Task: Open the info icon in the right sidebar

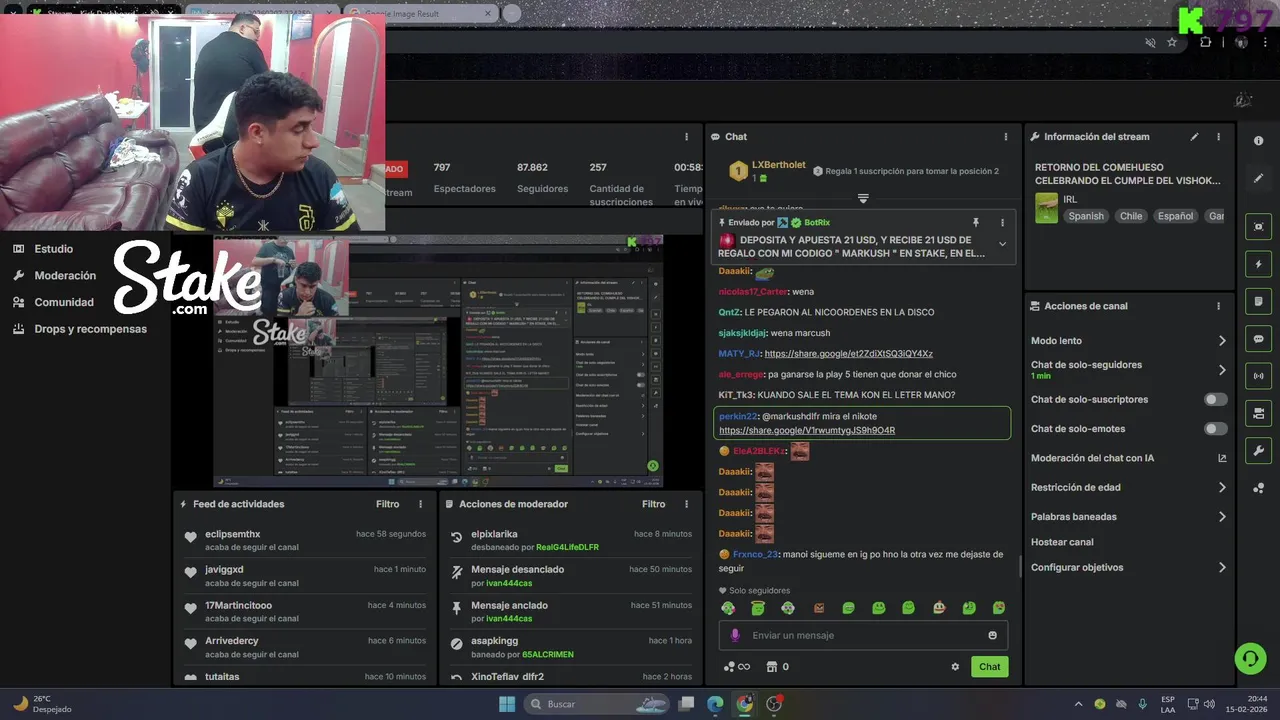Action: 1258,141
